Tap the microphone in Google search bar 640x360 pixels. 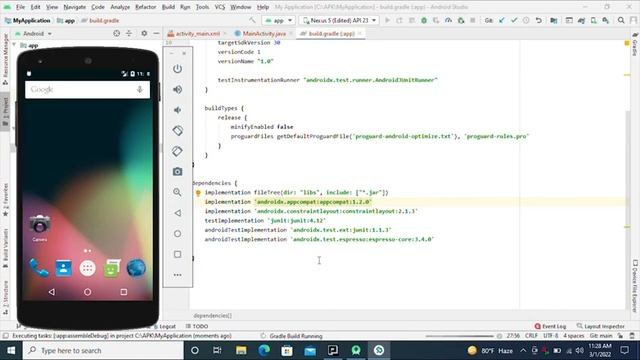140,89
